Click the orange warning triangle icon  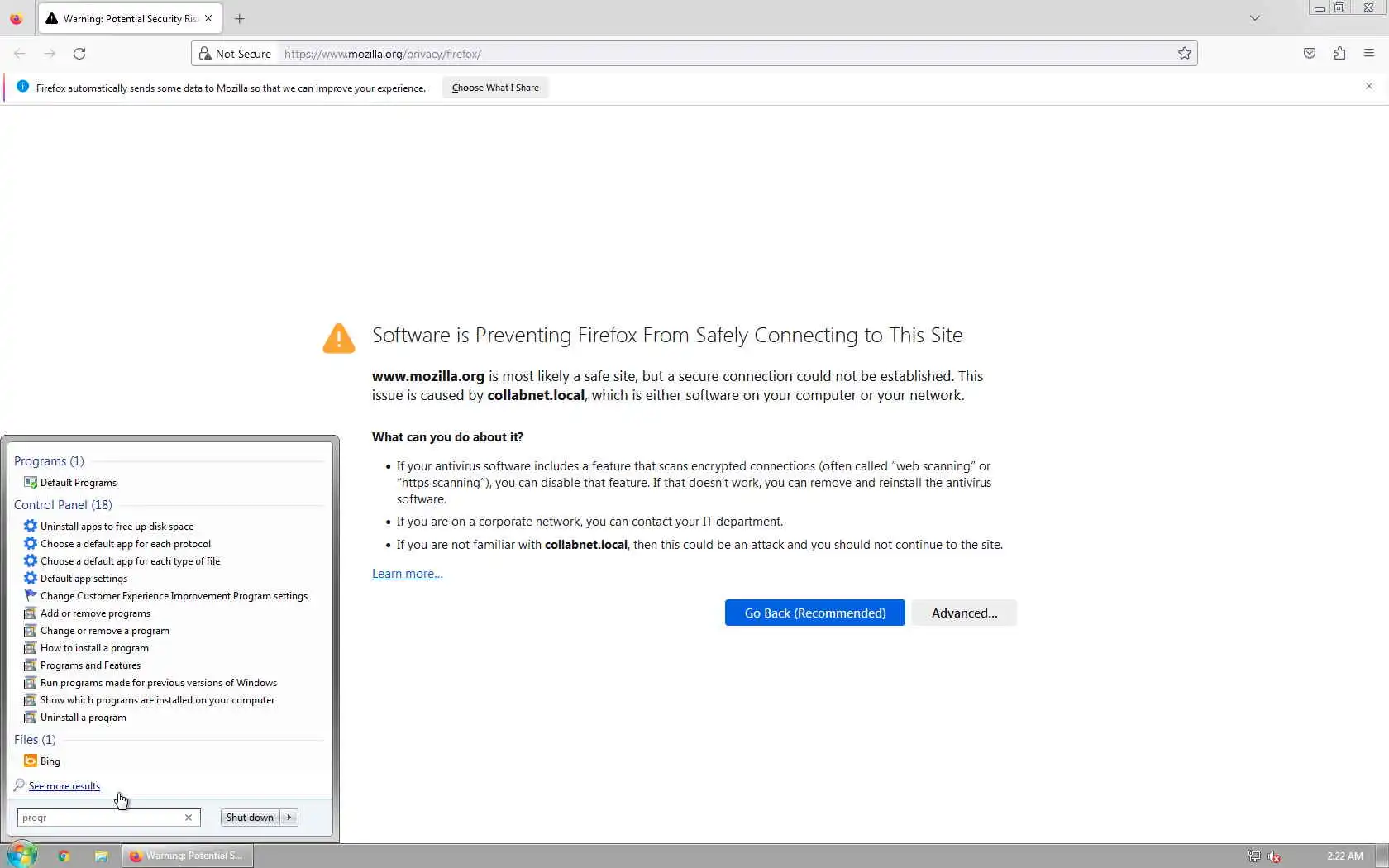click(x=339, y=338)
